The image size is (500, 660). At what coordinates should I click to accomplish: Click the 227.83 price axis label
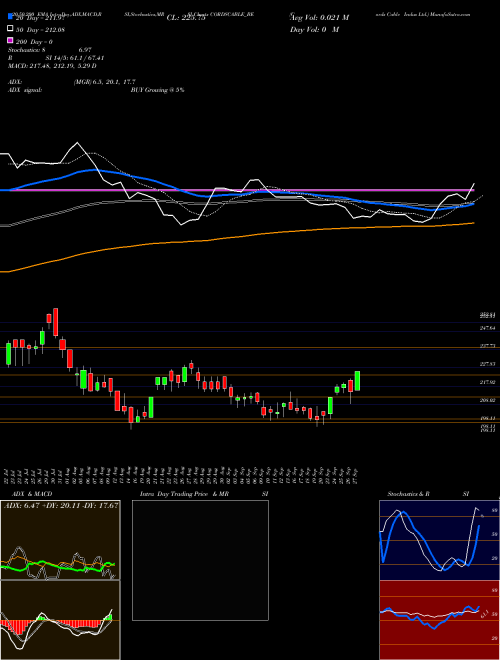[488, 364]
